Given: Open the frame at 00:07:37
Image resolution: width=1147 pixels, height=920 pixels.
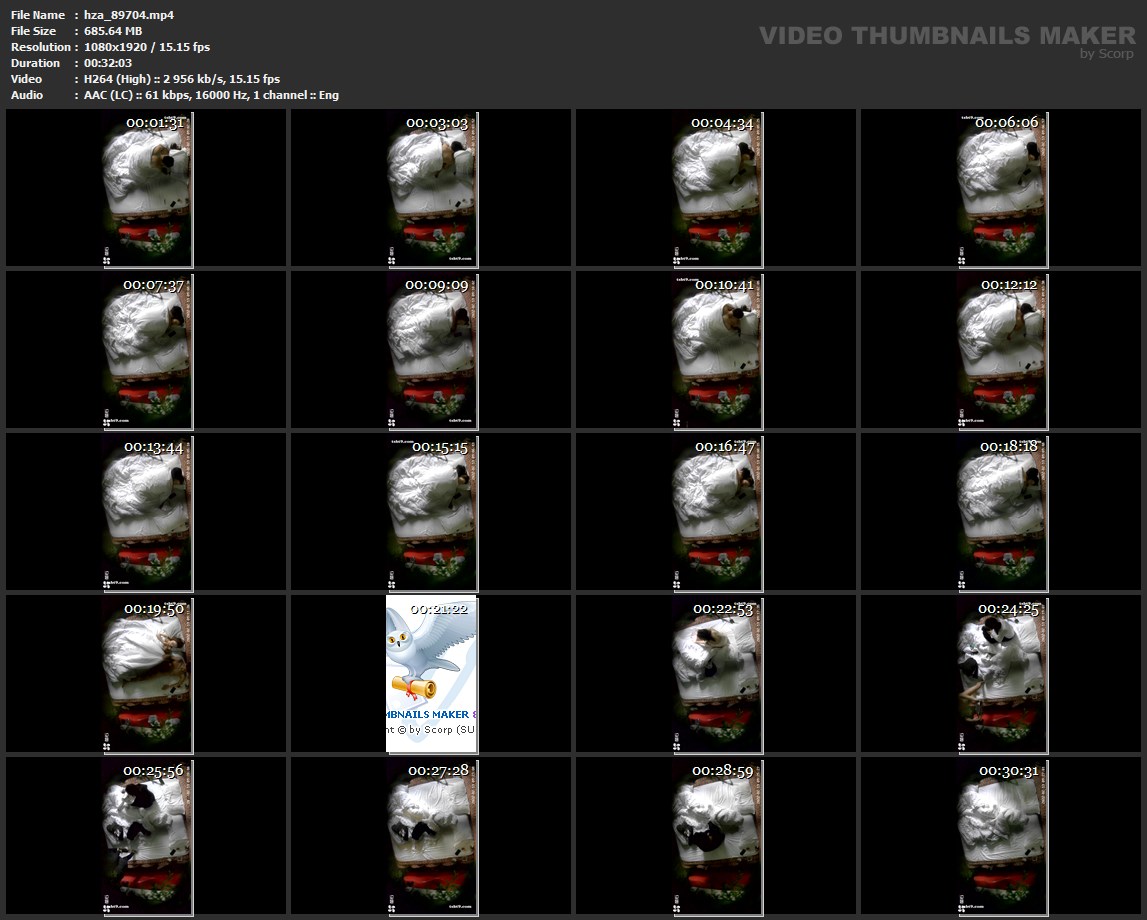Looking at the screenshot, I should (146, 350).
